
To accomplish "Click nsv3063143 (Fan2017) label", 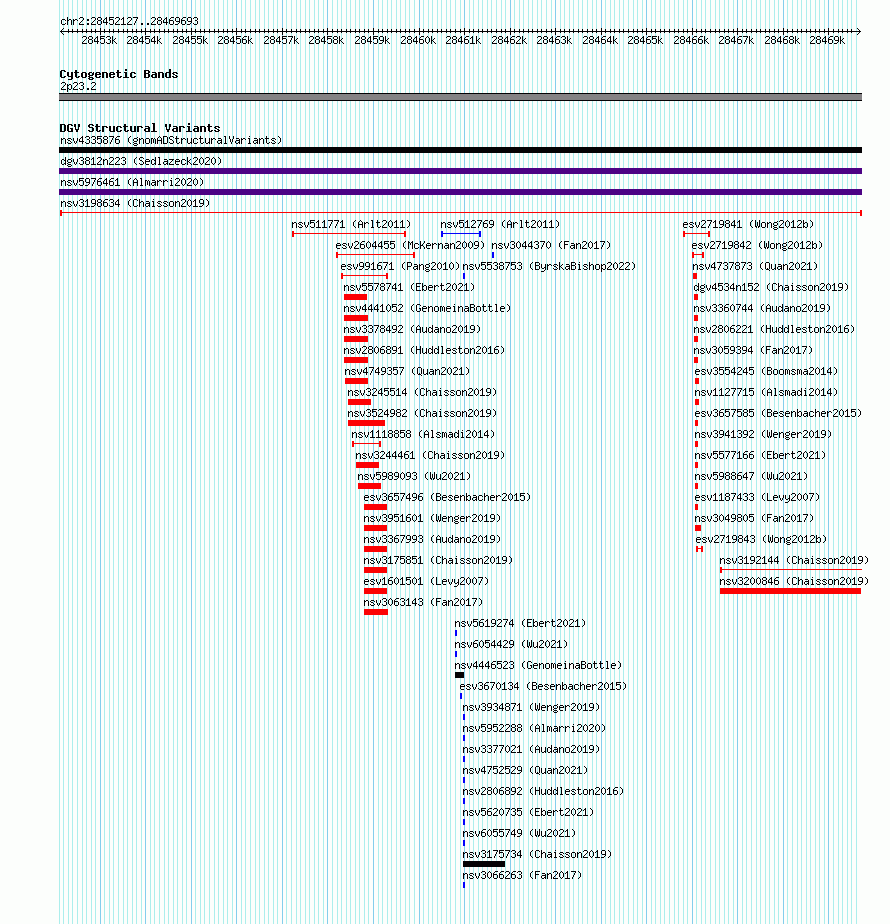I will point(423,602).
